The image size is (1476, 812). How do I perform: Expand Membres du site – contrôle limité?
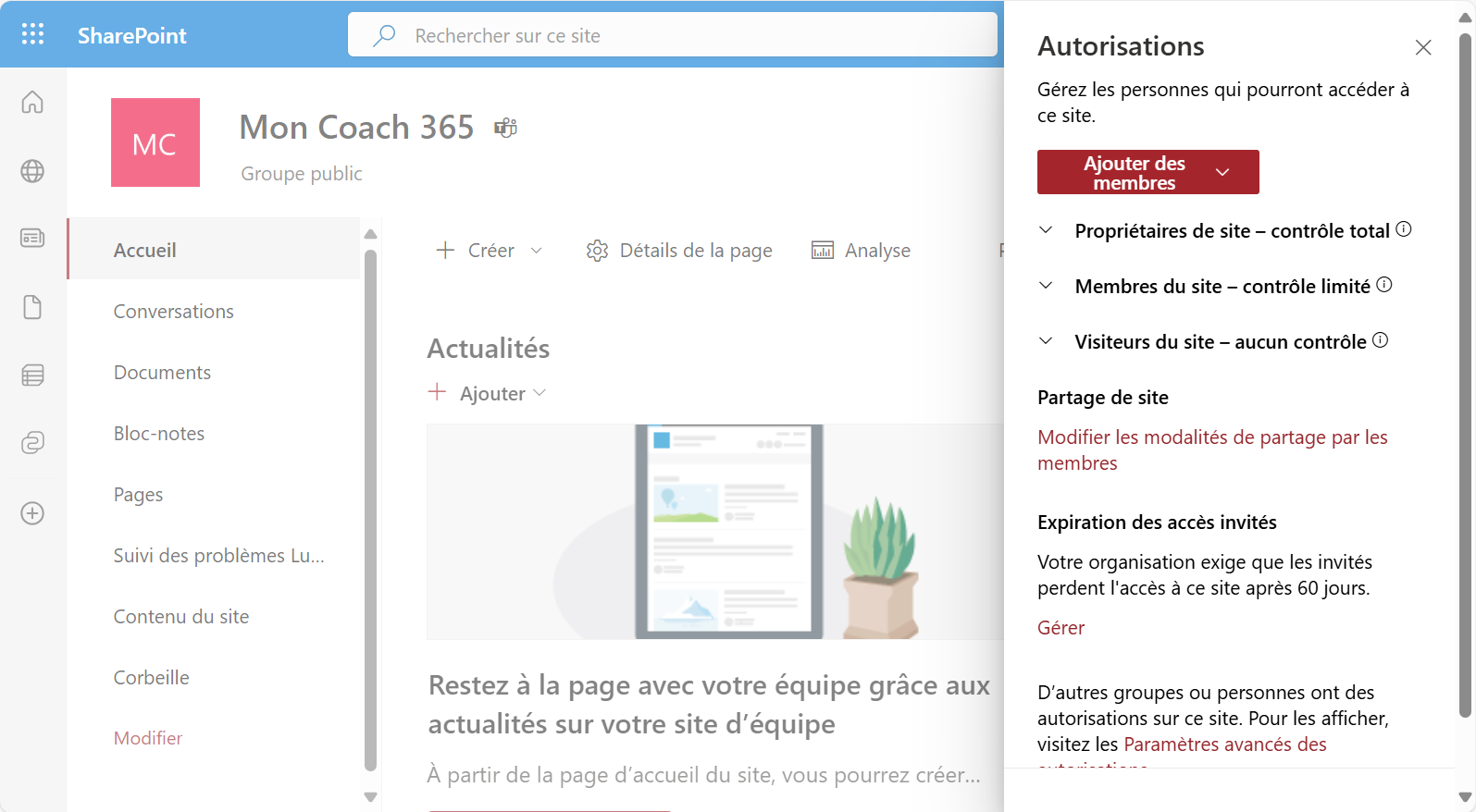1046,286
